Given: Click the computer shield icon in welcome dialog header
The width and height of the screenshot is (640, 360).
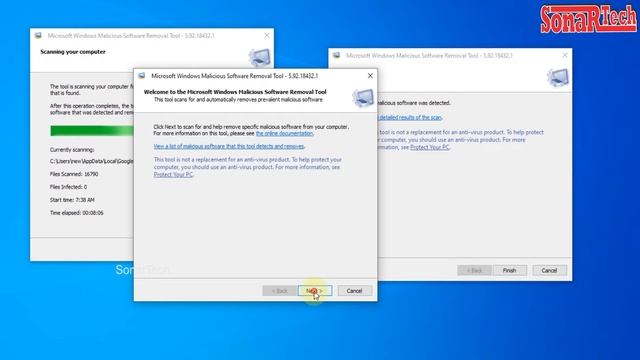Looking at the screenshot, I should [x=363, y=98].
